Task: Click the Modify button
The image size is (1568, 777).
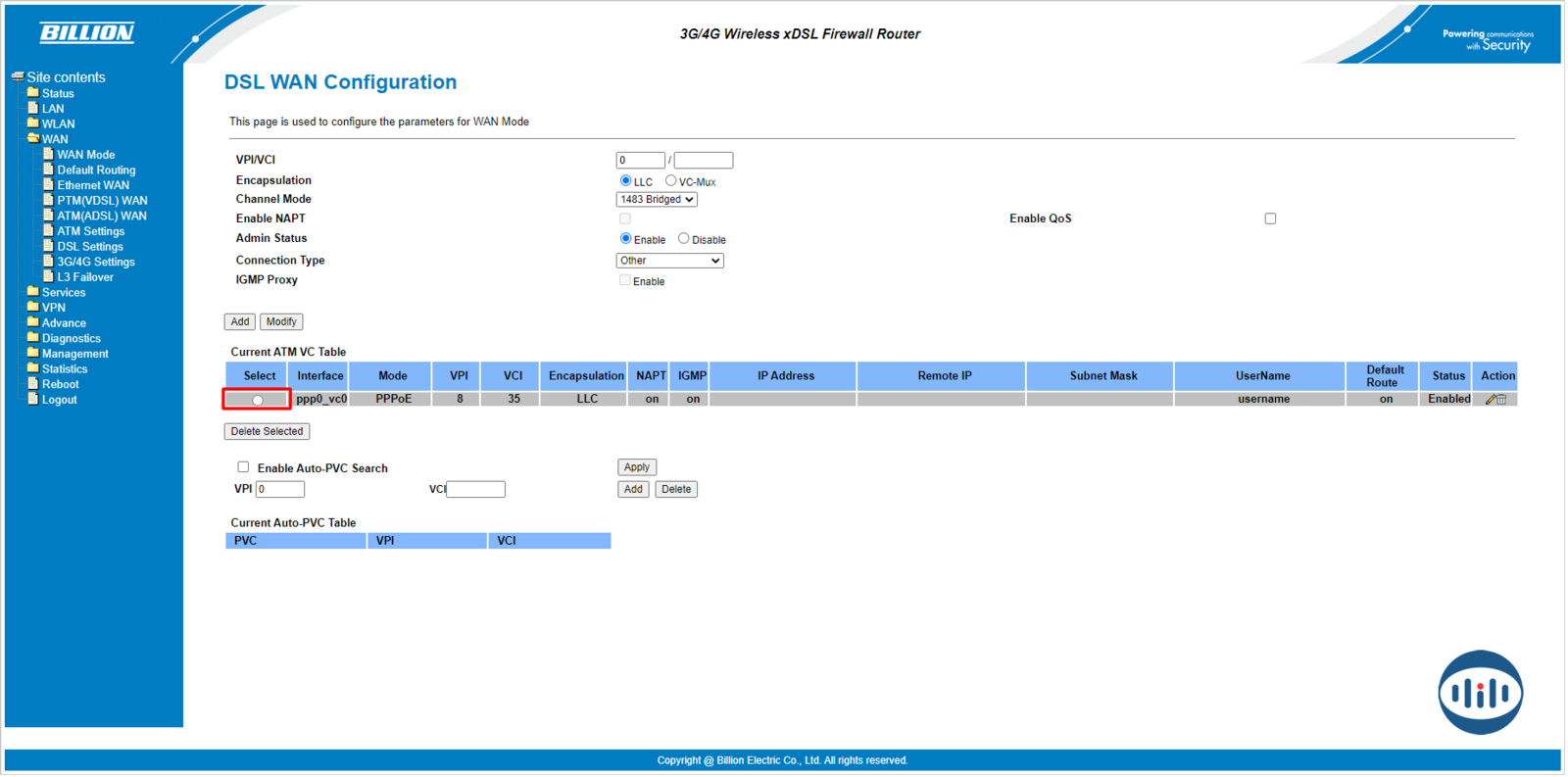Action: [281, 322]
